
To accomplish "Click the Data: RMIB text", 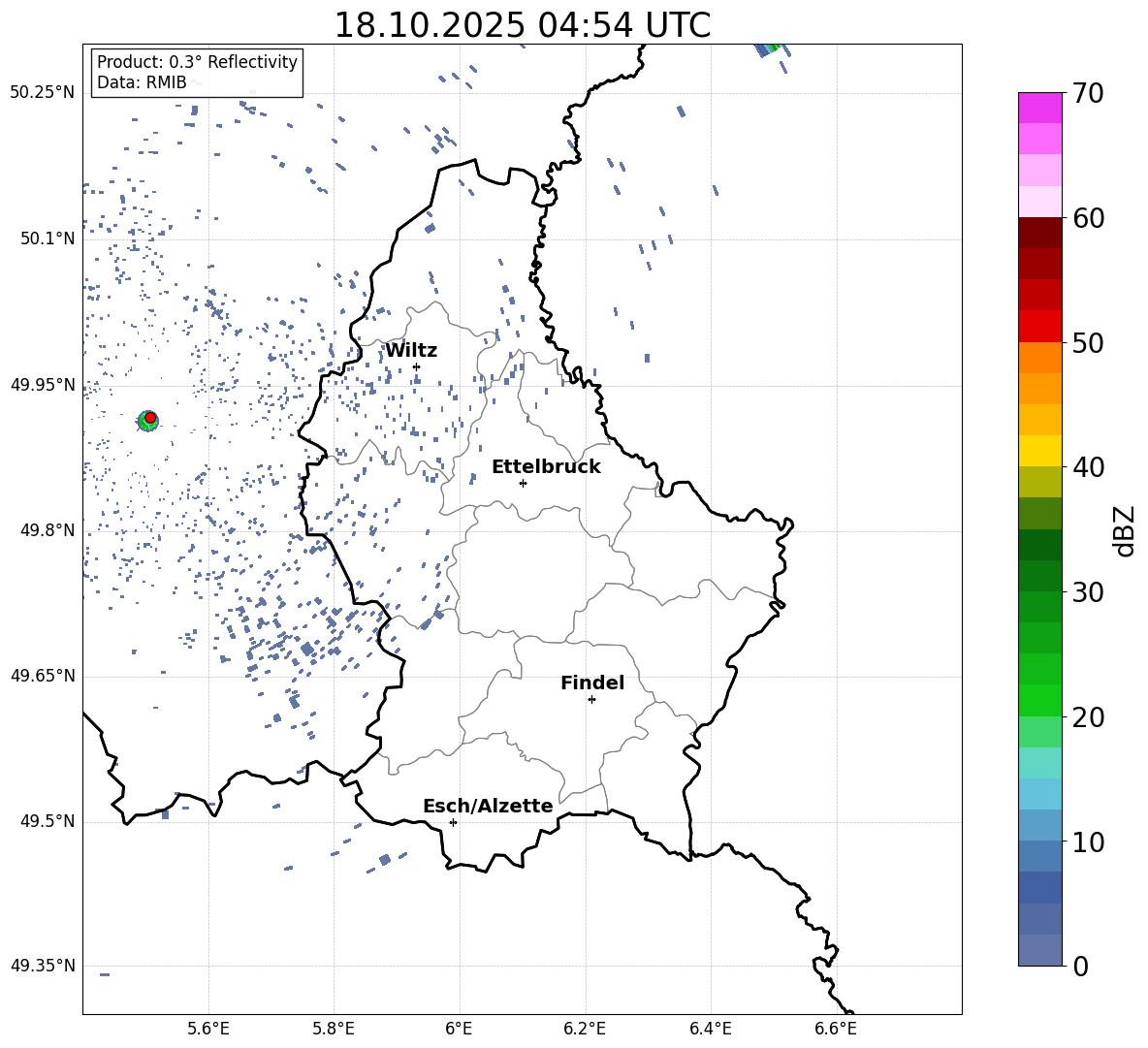I will [142, 82].
